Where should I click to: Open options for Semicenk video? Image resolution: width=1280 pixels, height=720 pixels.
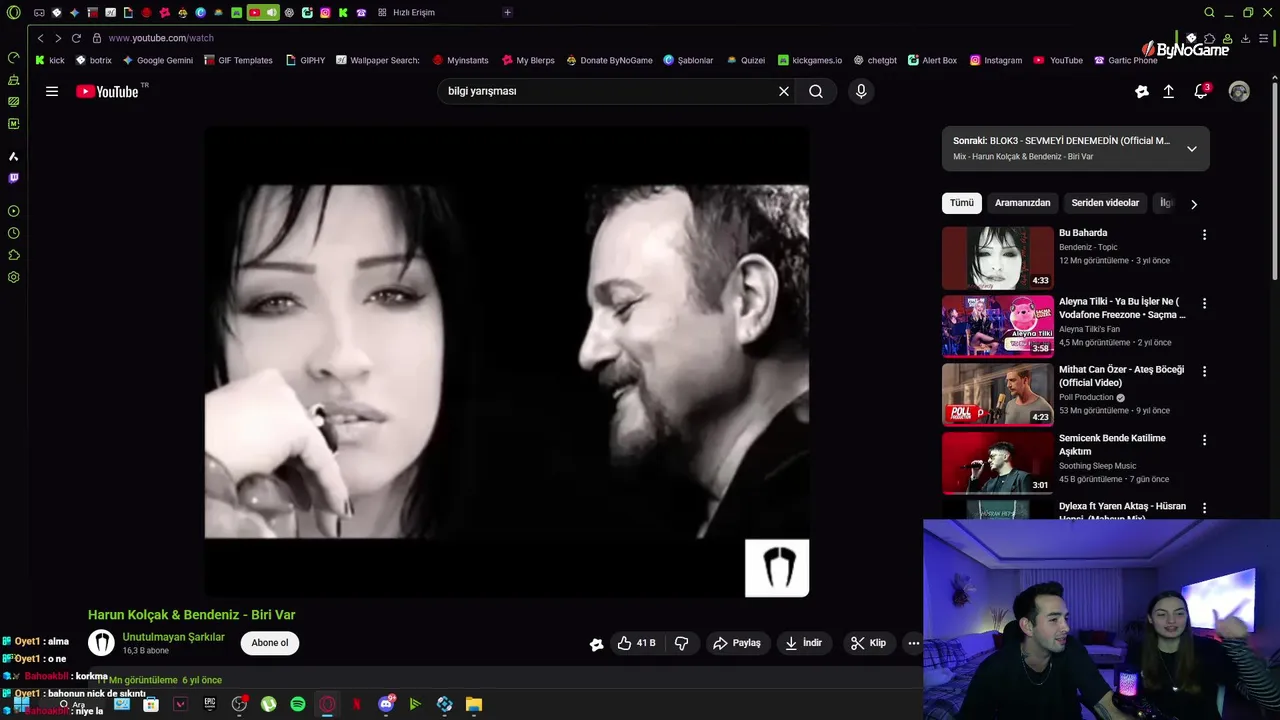pos(1204,440)
